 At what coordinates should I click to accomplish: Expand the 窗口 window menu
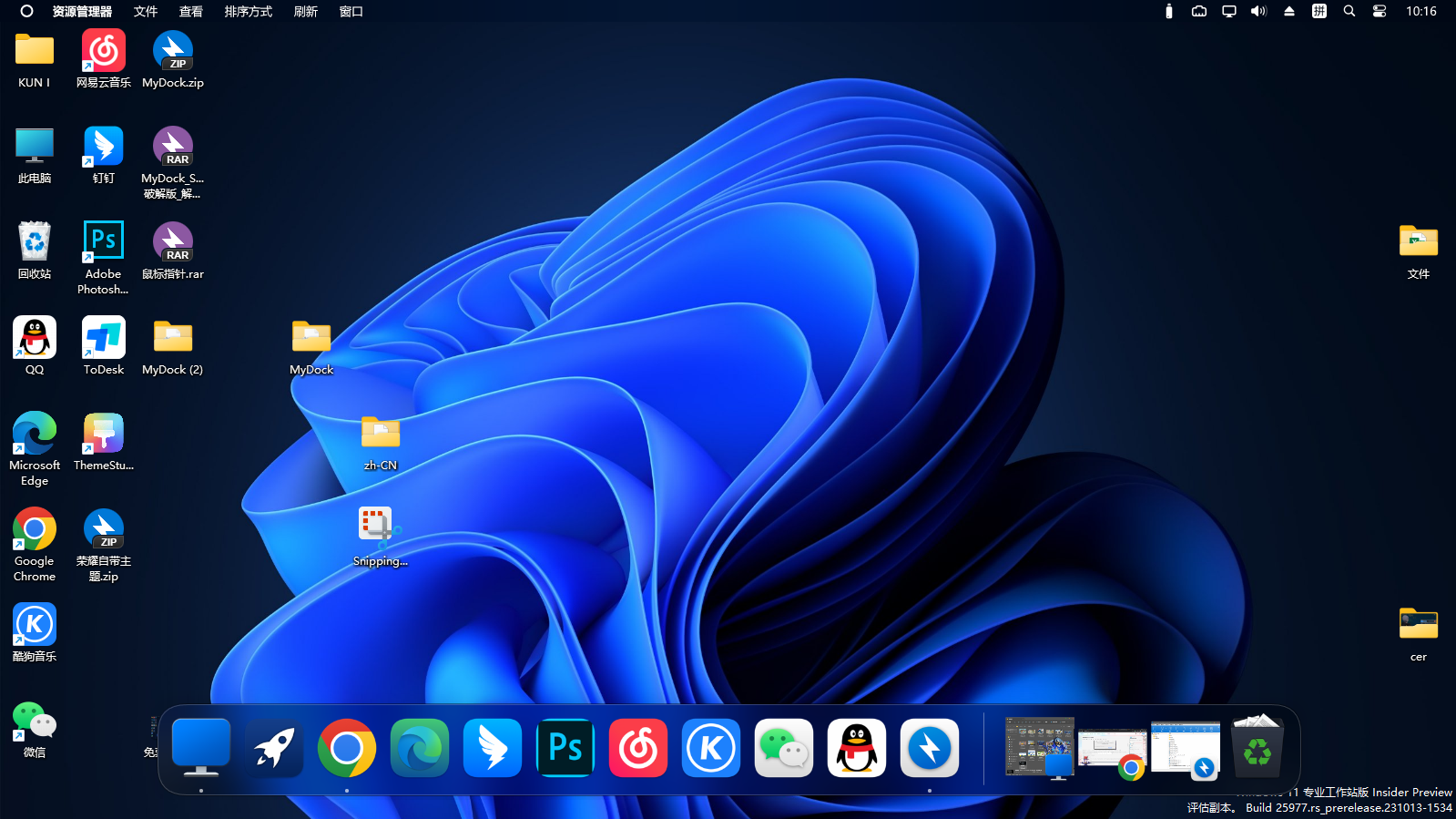click(x=351, y=12)
